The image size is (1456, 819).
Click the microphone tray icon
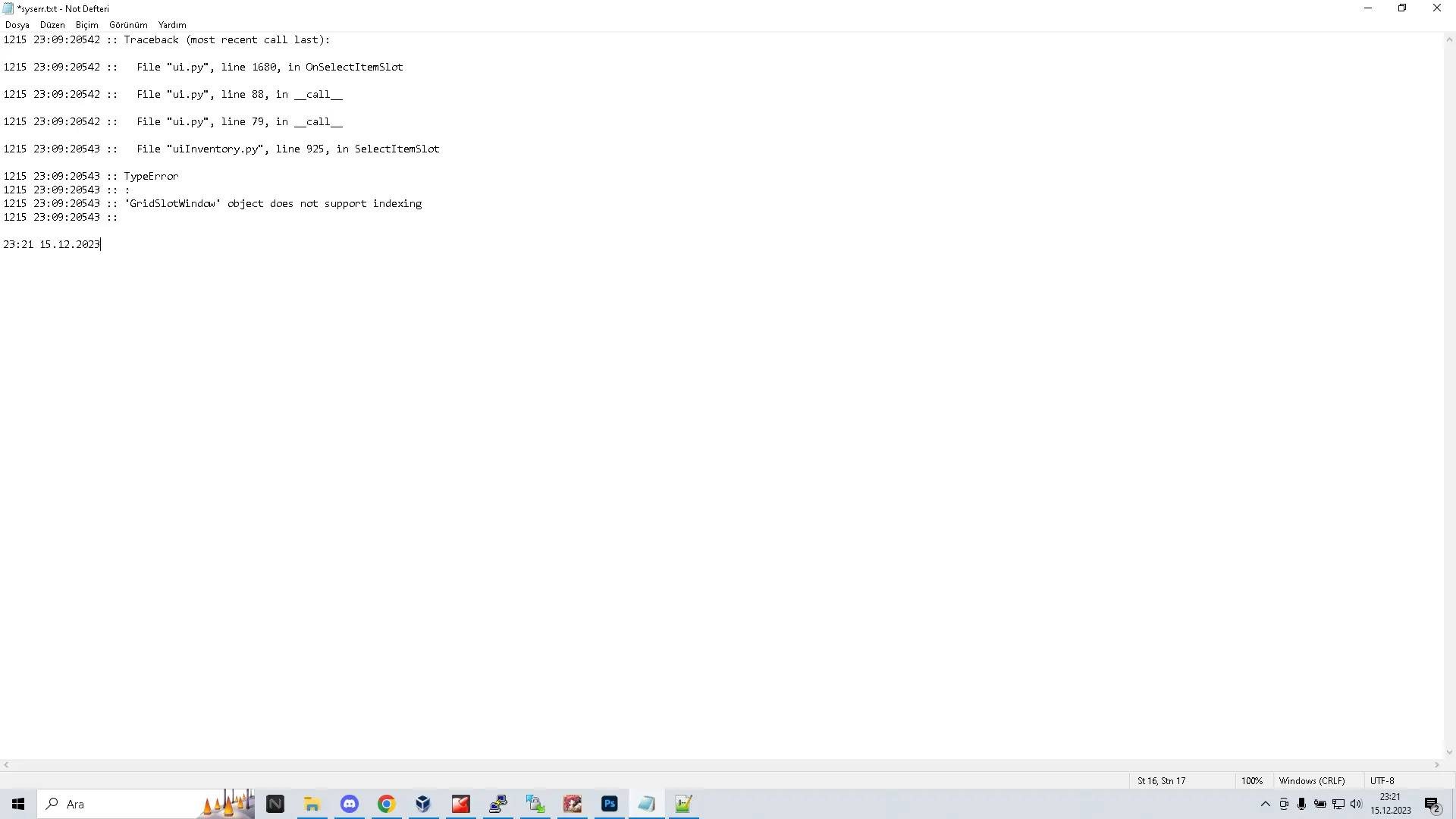[x=1302, y=804]
